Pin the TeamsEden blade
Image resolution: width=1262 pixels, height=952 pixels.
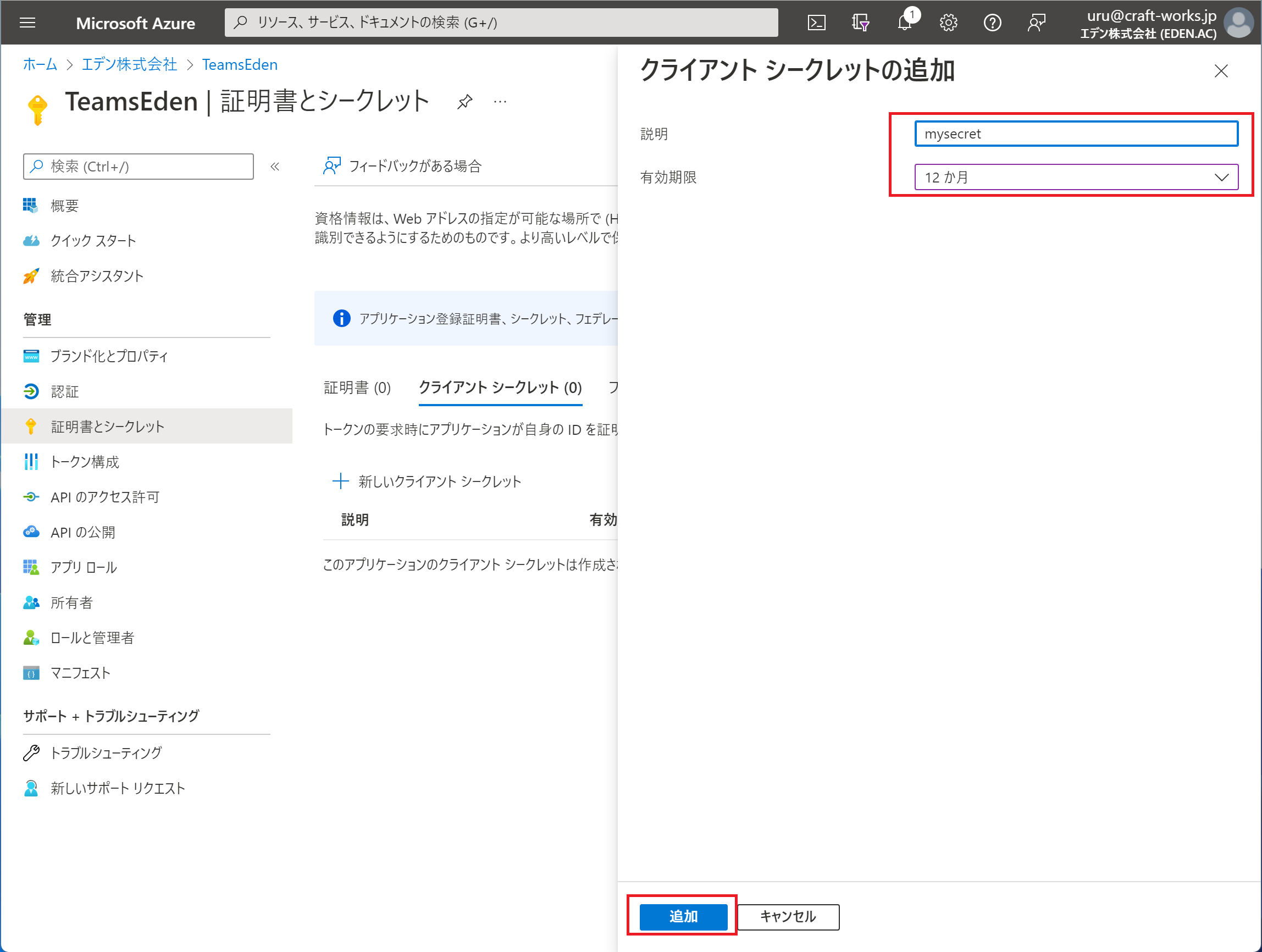point(465,102)
